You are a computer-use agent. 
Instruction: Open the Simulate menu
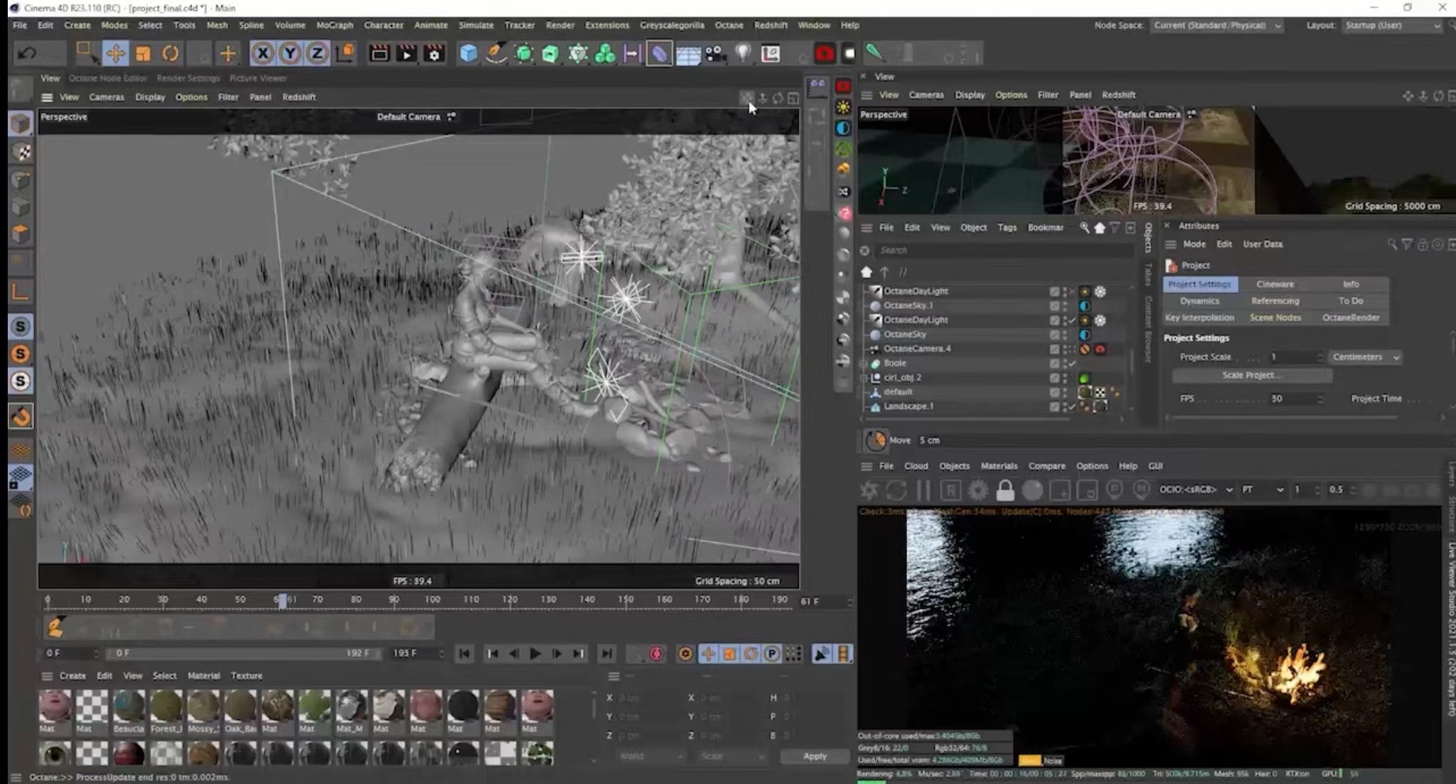(x=475, y=25)
